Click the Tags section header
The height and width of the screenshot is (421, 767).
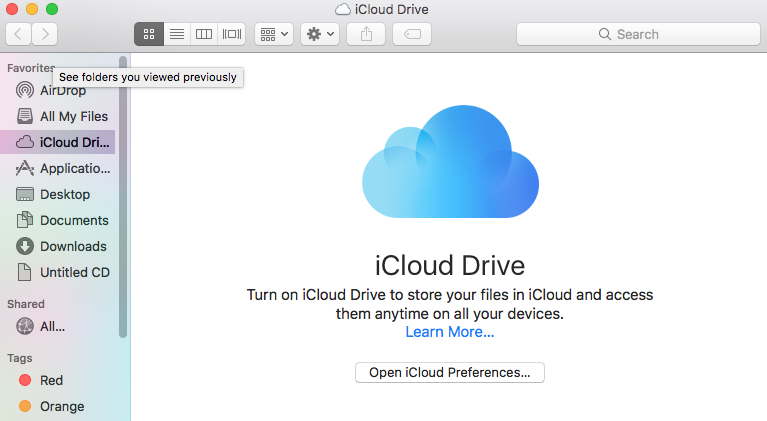(x=20, y=358)
